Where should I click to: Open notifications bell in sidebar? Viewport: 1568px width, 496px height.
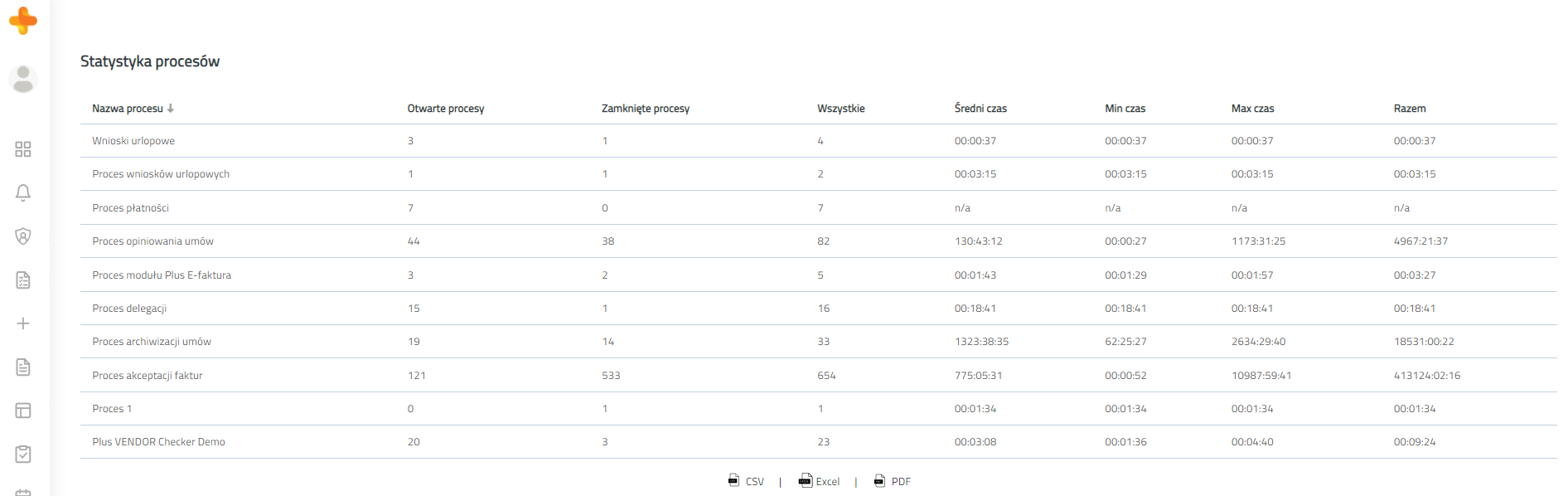[x=23, y=192]
